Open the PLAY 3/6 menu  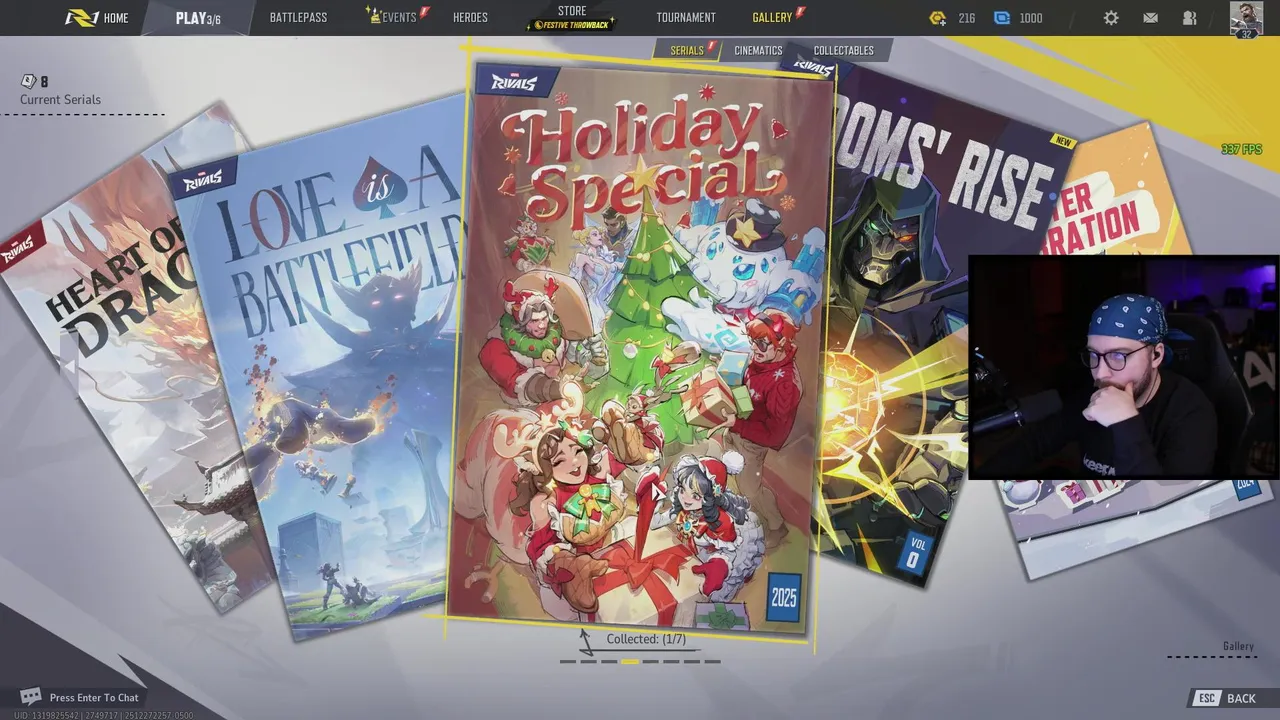198,18
